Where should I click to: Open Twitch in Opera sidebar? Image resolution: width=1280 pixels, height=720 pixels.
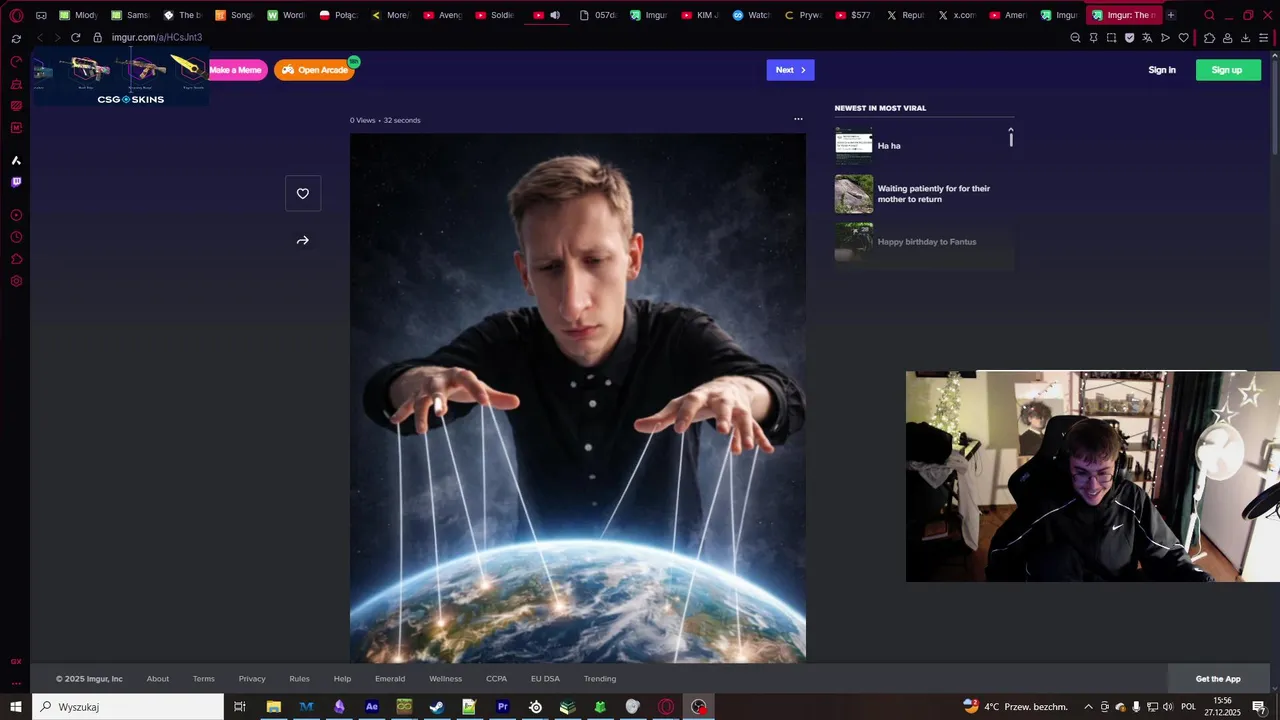16,182
